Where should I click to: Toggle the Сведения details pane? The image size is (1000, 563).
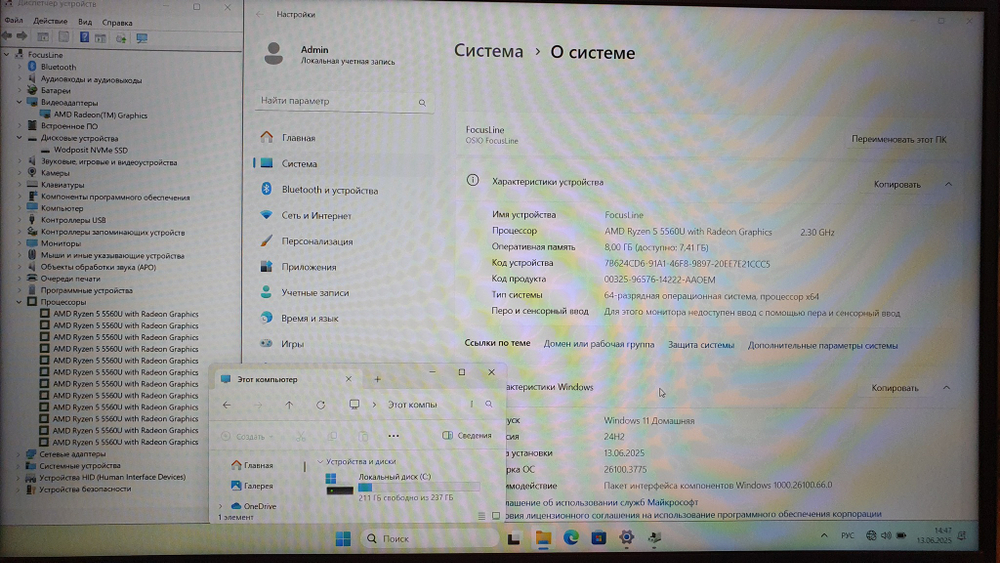(x=467, y=435)
